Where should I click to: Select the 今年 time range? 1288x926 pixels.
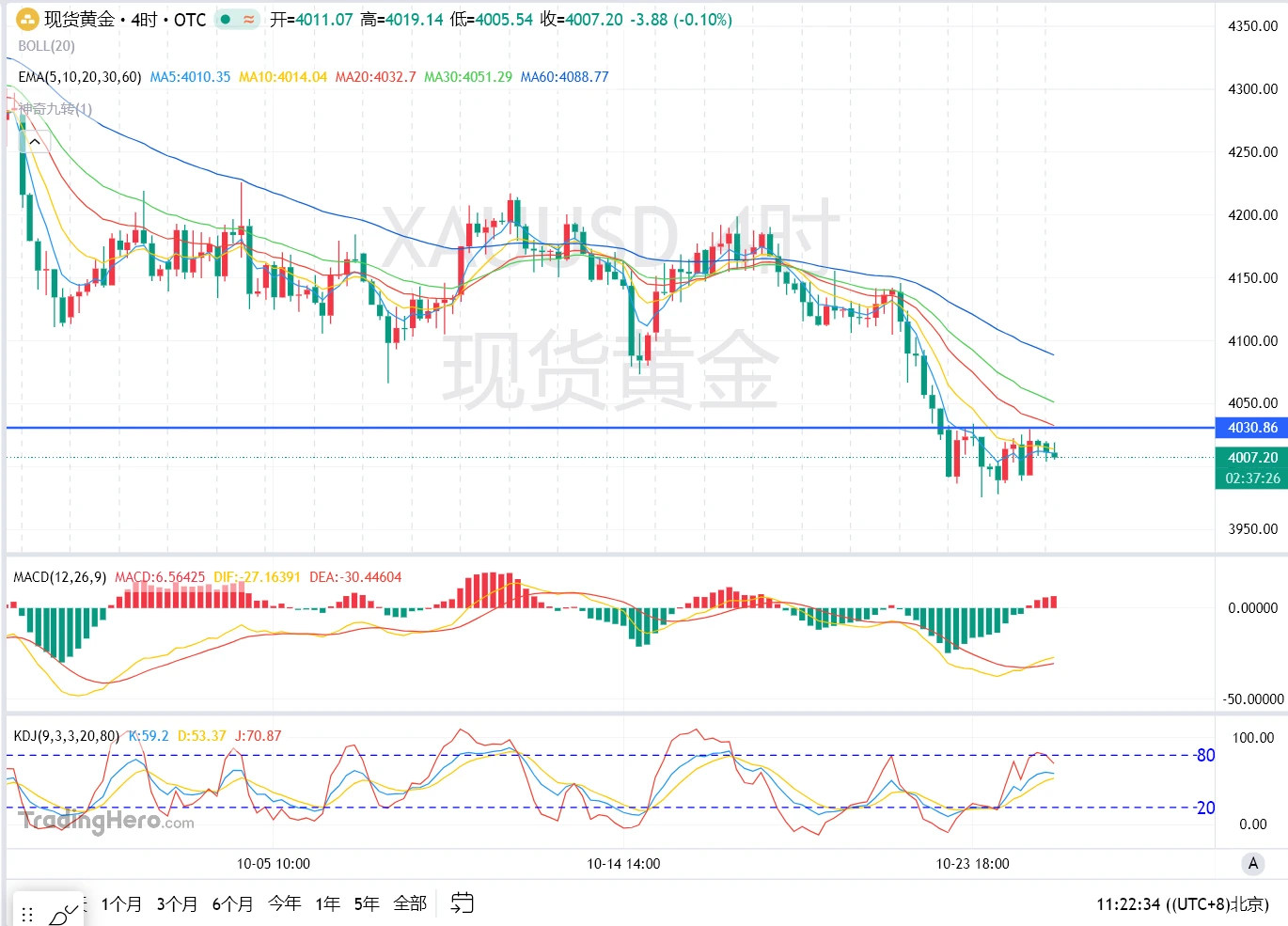(285, 903)
